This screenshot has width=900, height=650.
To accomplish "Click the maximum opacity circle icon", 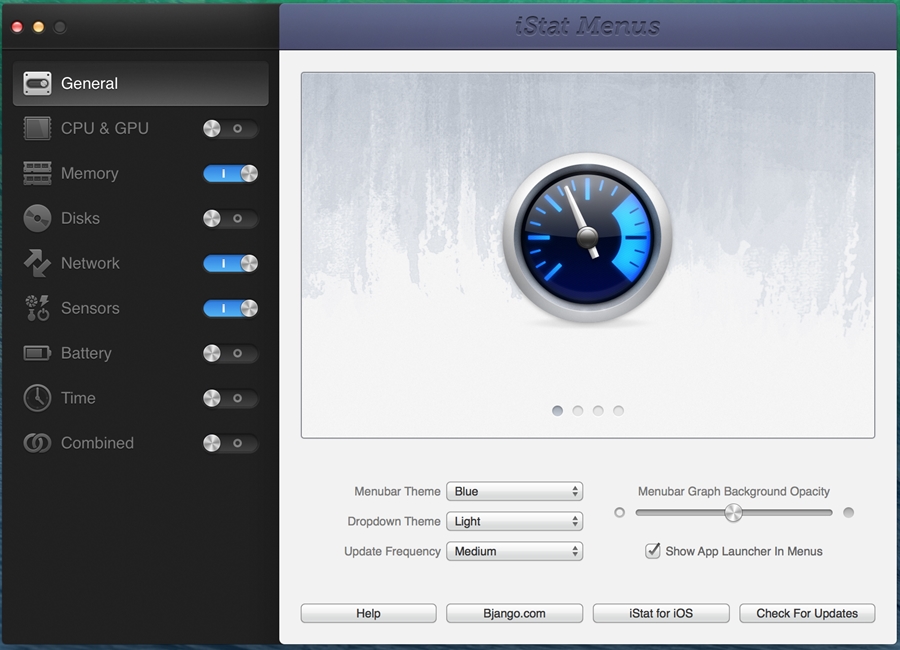I will pos(848,512).
